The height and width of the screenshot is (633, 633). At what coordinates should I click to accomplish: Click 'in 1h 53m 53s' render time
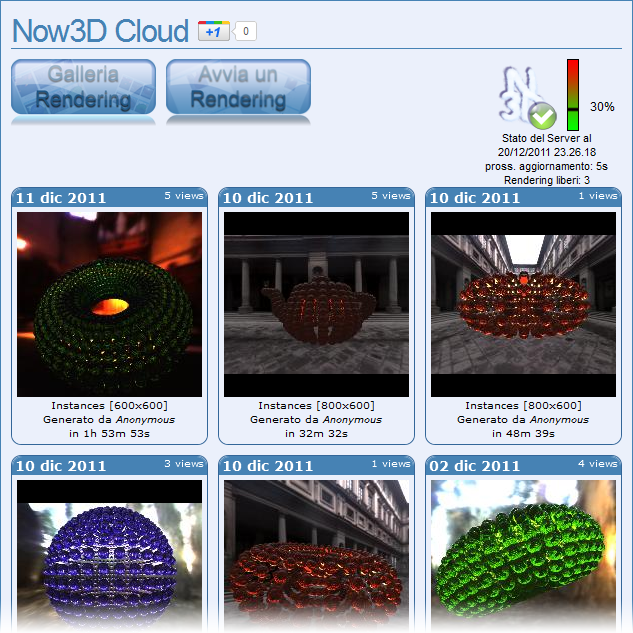(109, 434)
